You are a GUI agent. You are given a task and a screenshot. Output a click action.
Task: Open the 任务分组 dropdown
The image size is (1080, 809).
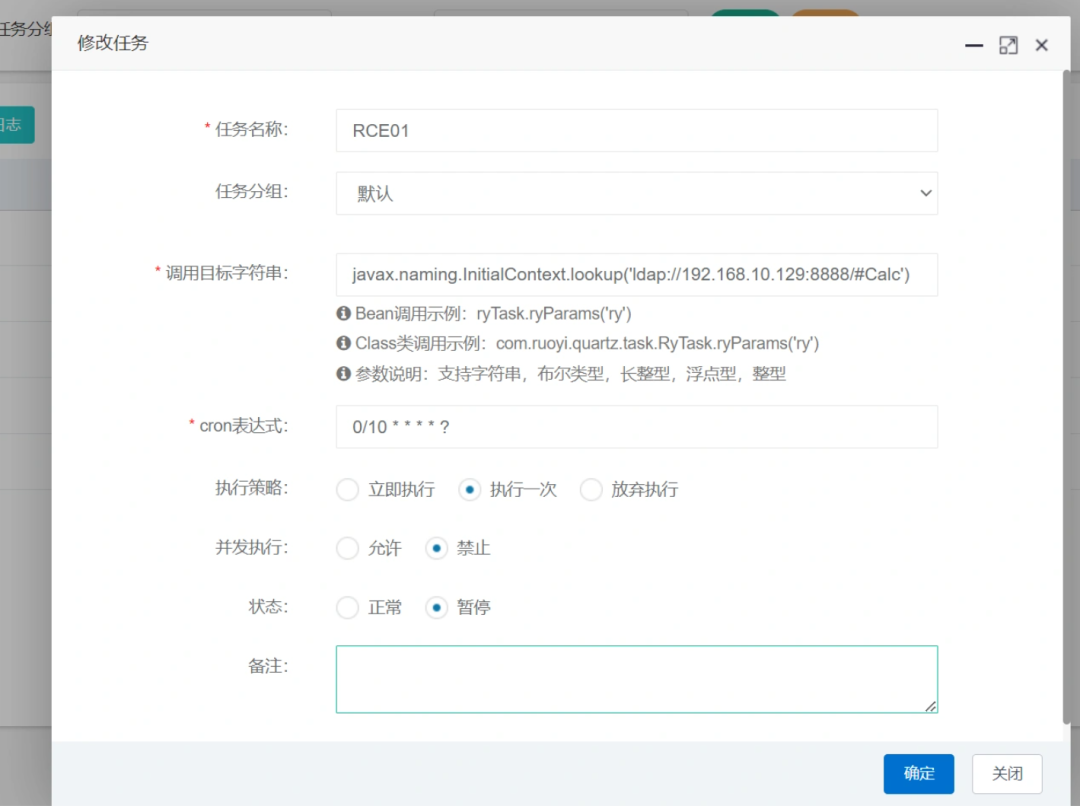click(x=636, y=193)
